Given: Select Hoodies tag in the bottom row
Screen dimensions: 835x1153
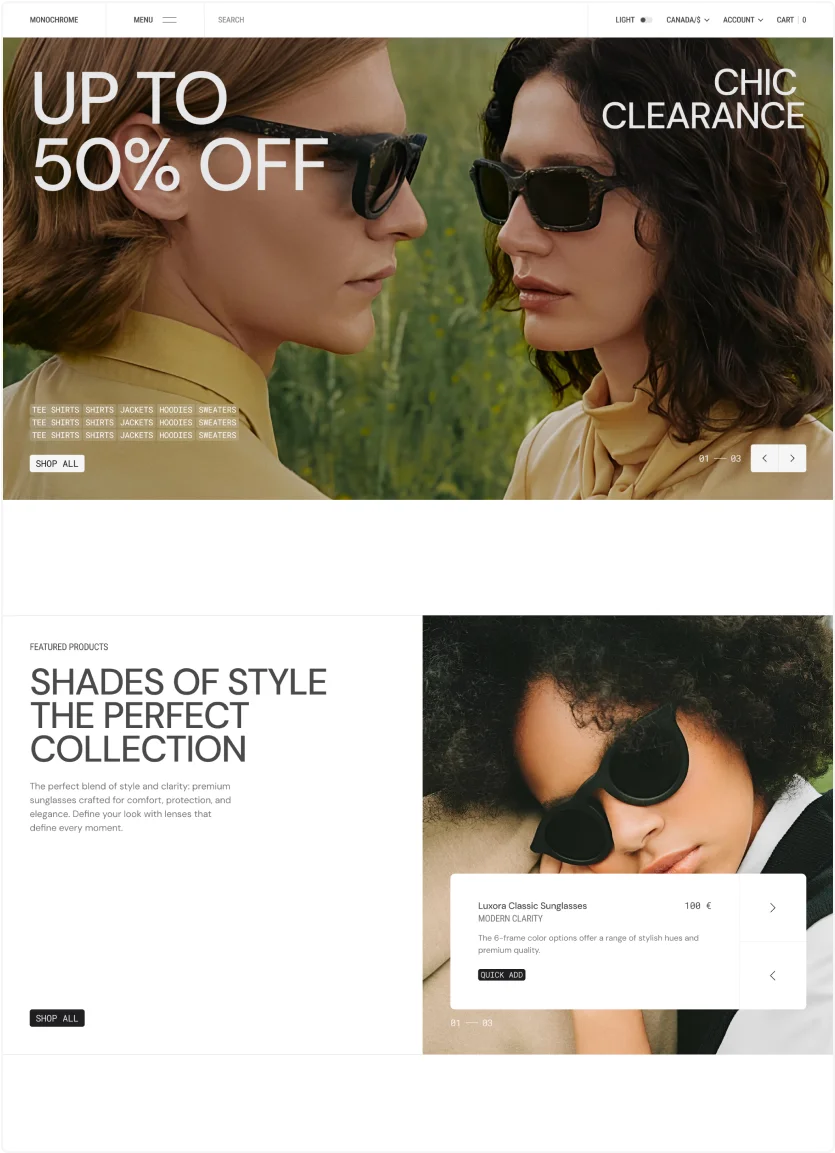Looking at the screenshot, I should pos(176,435).
